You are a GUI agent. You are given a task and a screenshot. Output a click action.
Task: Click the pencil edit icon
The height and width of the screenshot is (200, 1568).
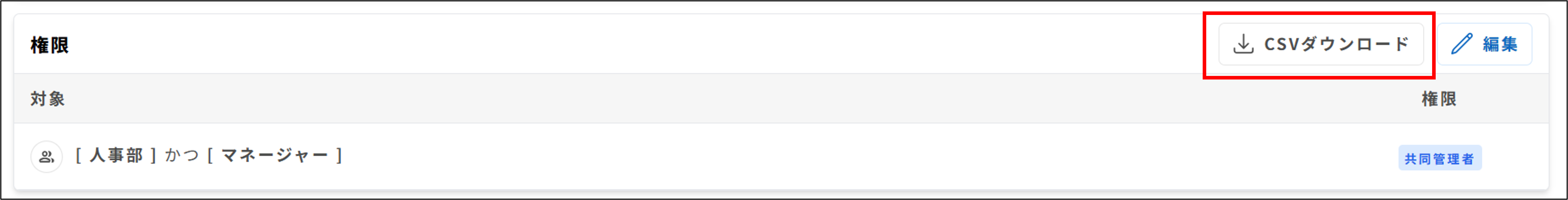tap(1462, 45)
